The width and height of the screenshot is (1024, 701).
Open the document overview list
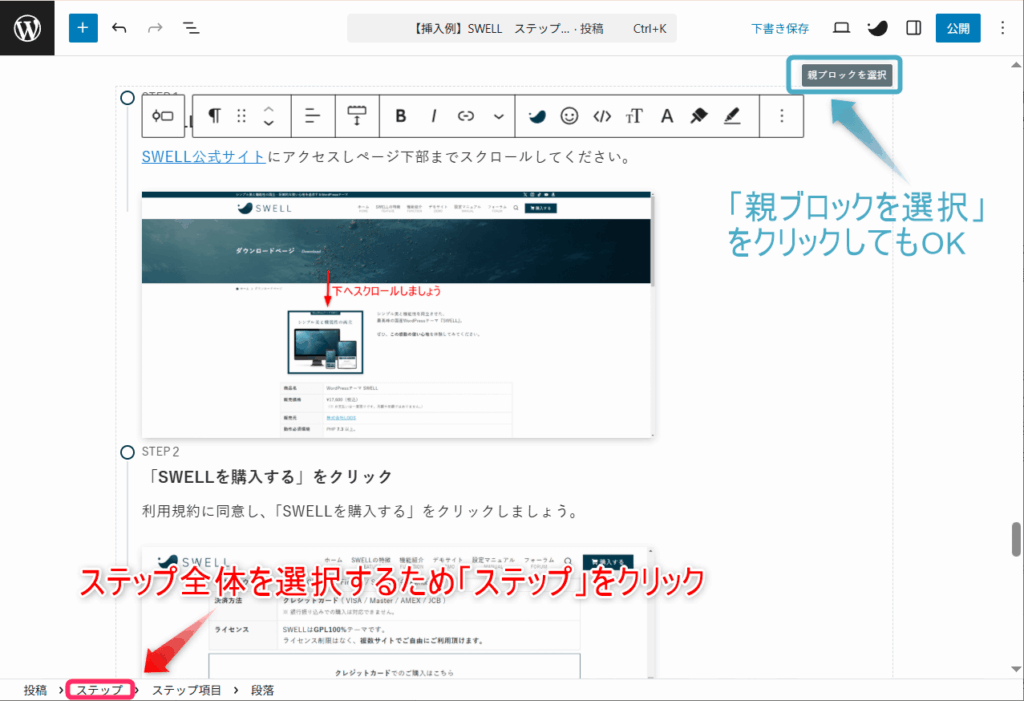191,28
